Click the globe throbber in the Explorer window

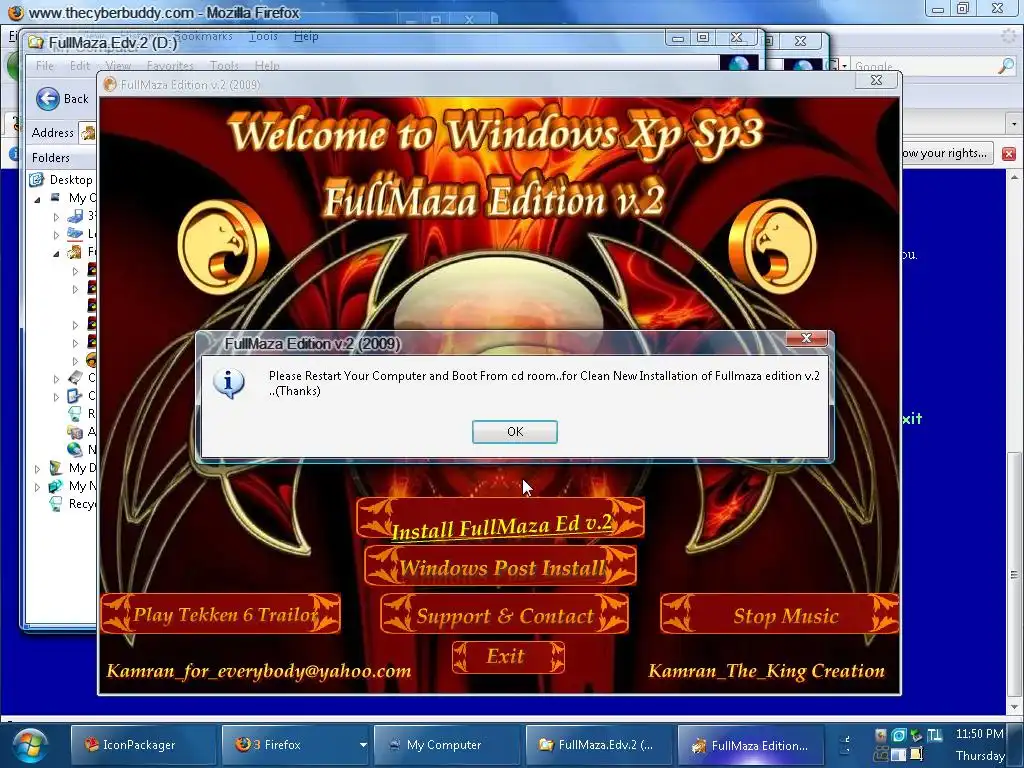739,64
